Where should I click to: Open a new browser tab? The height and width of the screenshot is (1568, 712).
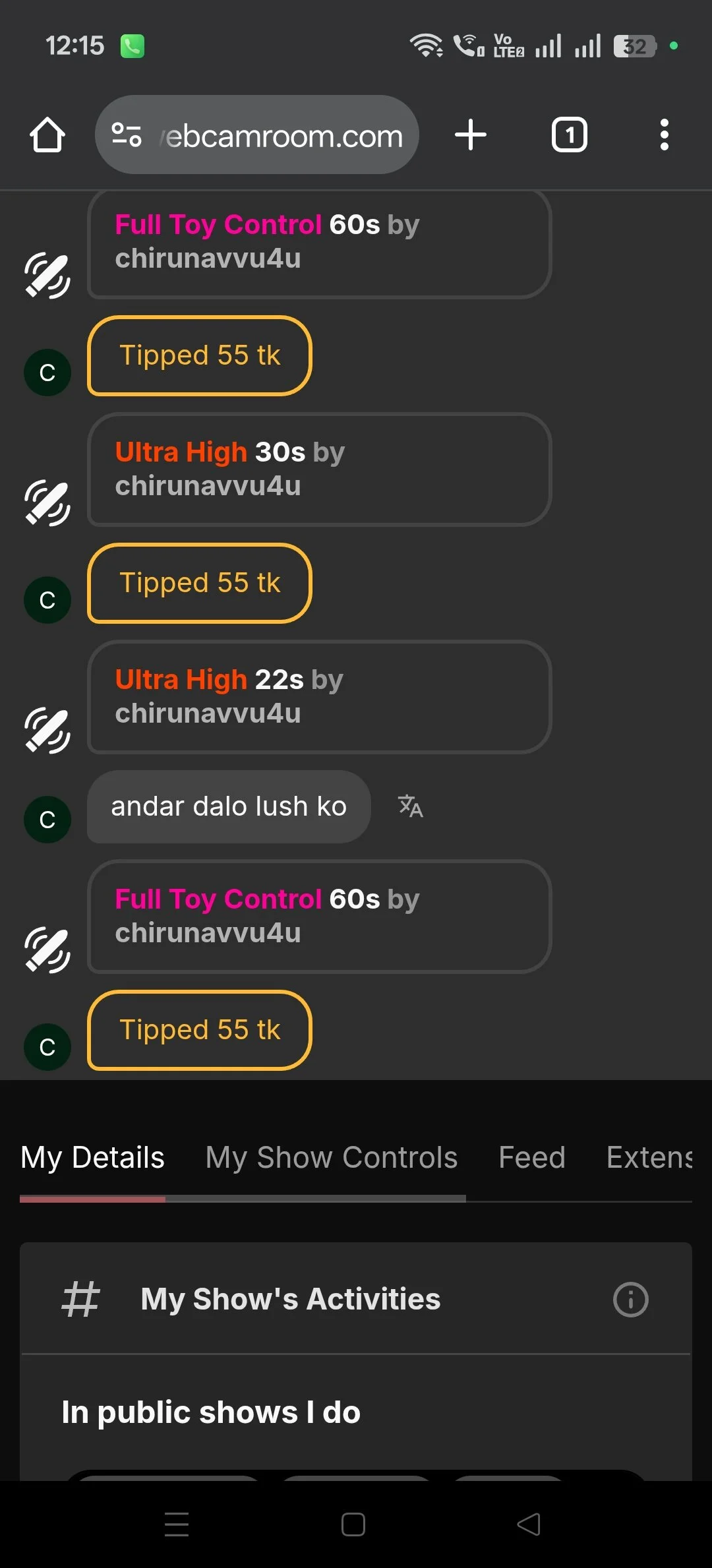pos(471,135)
